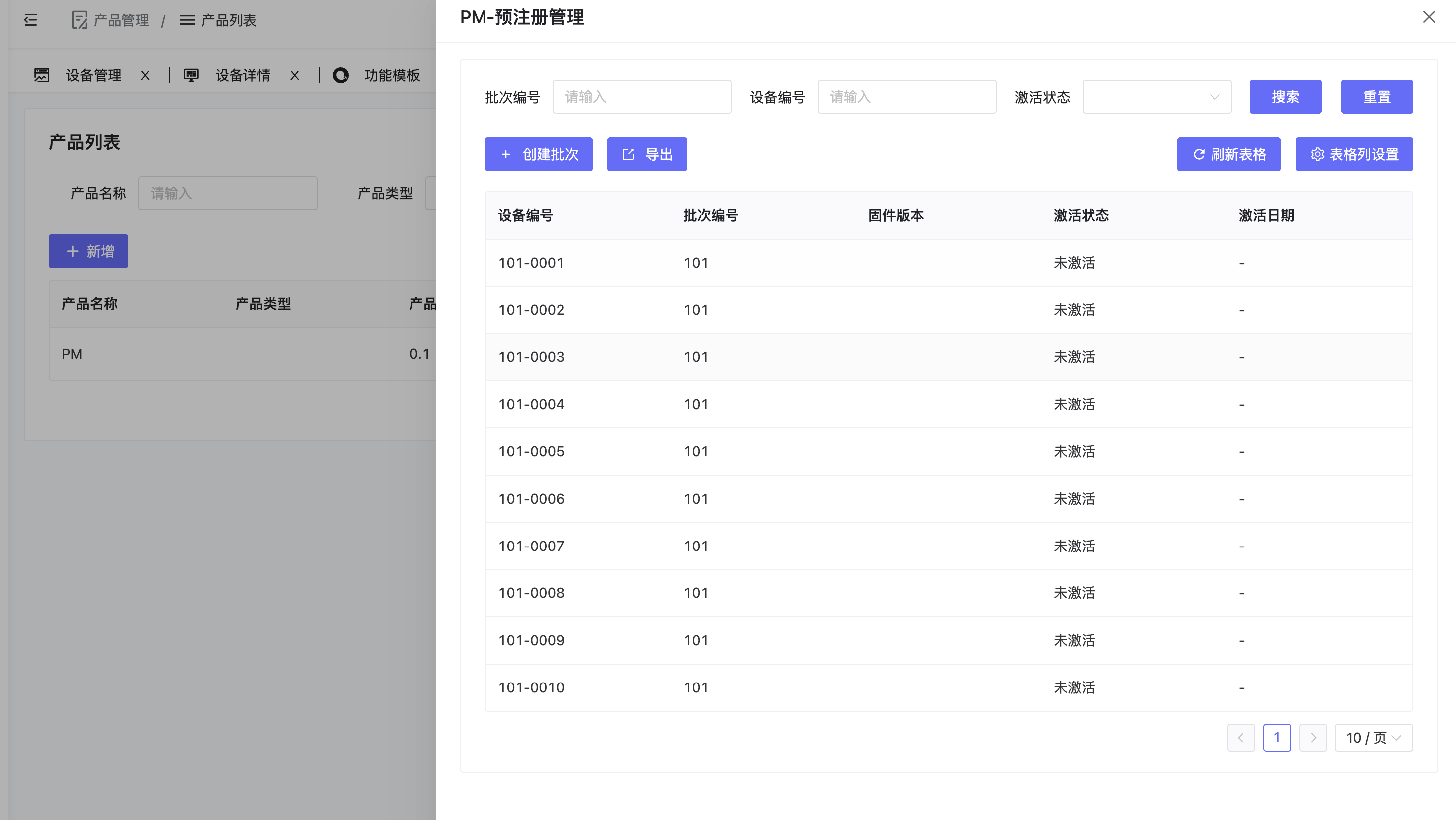Screen dimensions: 1456x820
Task: Close the 设备管理 tab
Action: (145, 75)
